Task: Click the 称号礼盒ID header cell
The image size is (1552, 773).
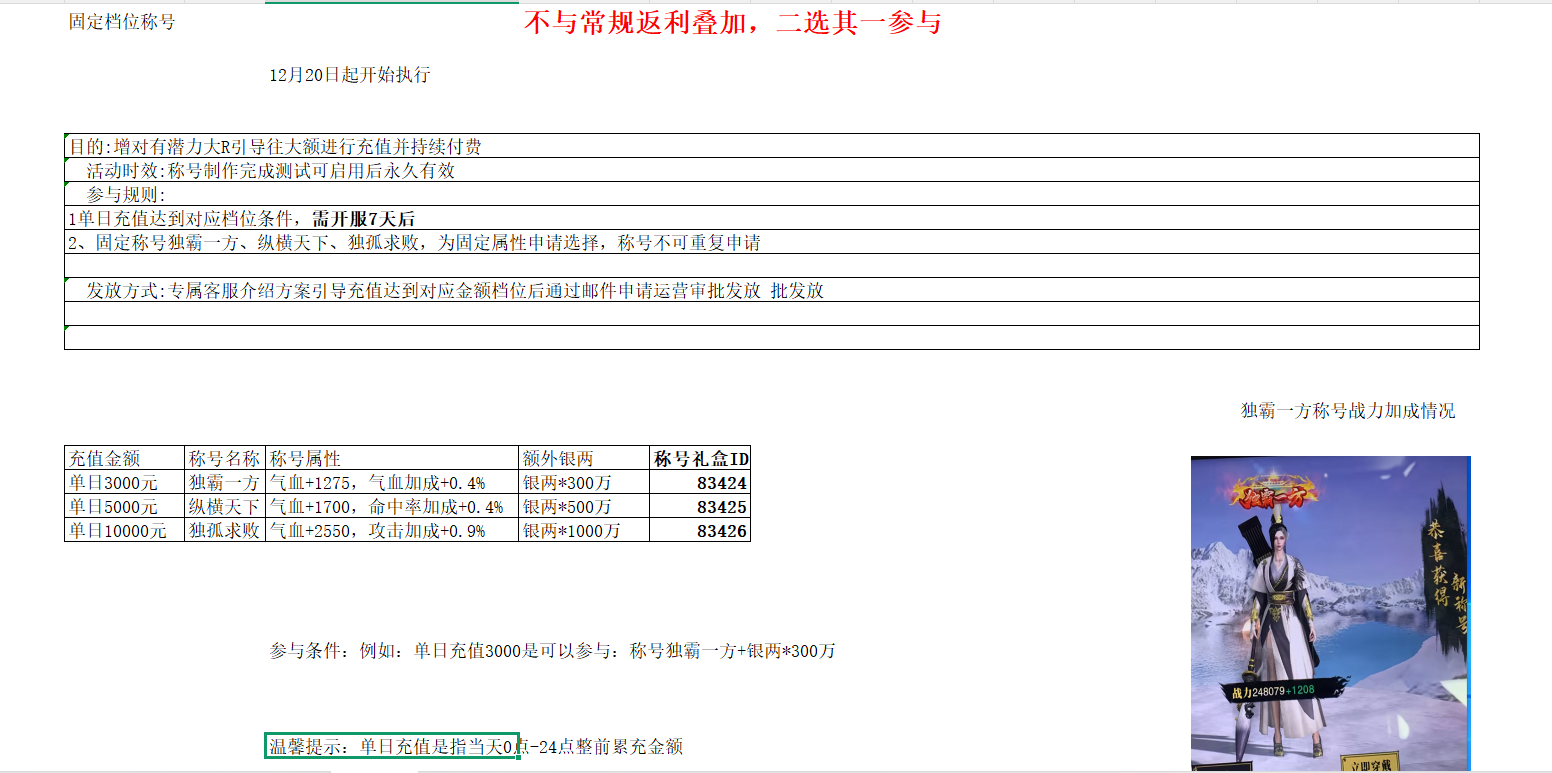Action: coord(700,459)
